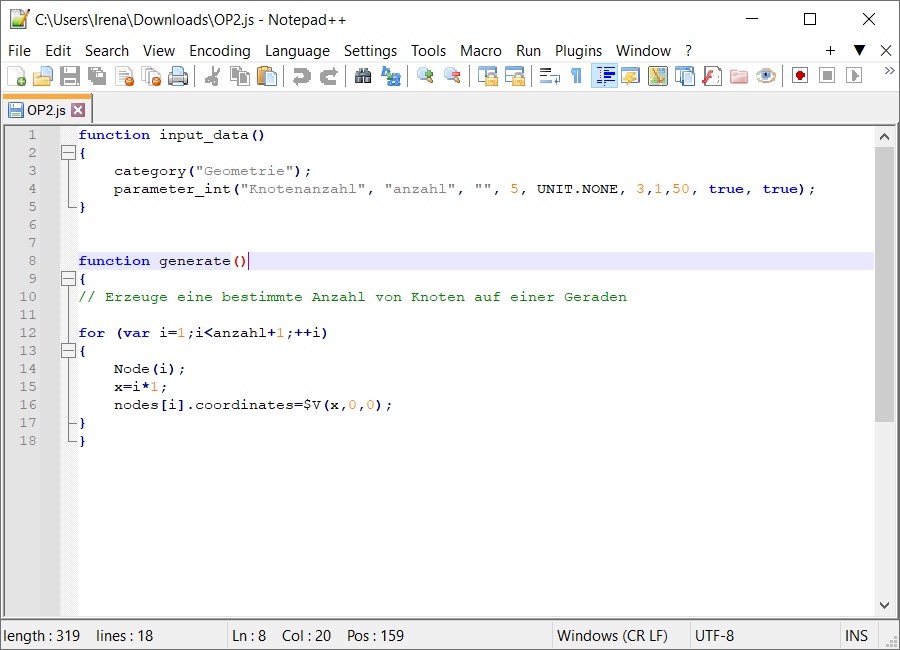The width and height of the screenshot is (900, 650).
Task: Collapse the input_data function fold at line 2
Action: point(68,153)
